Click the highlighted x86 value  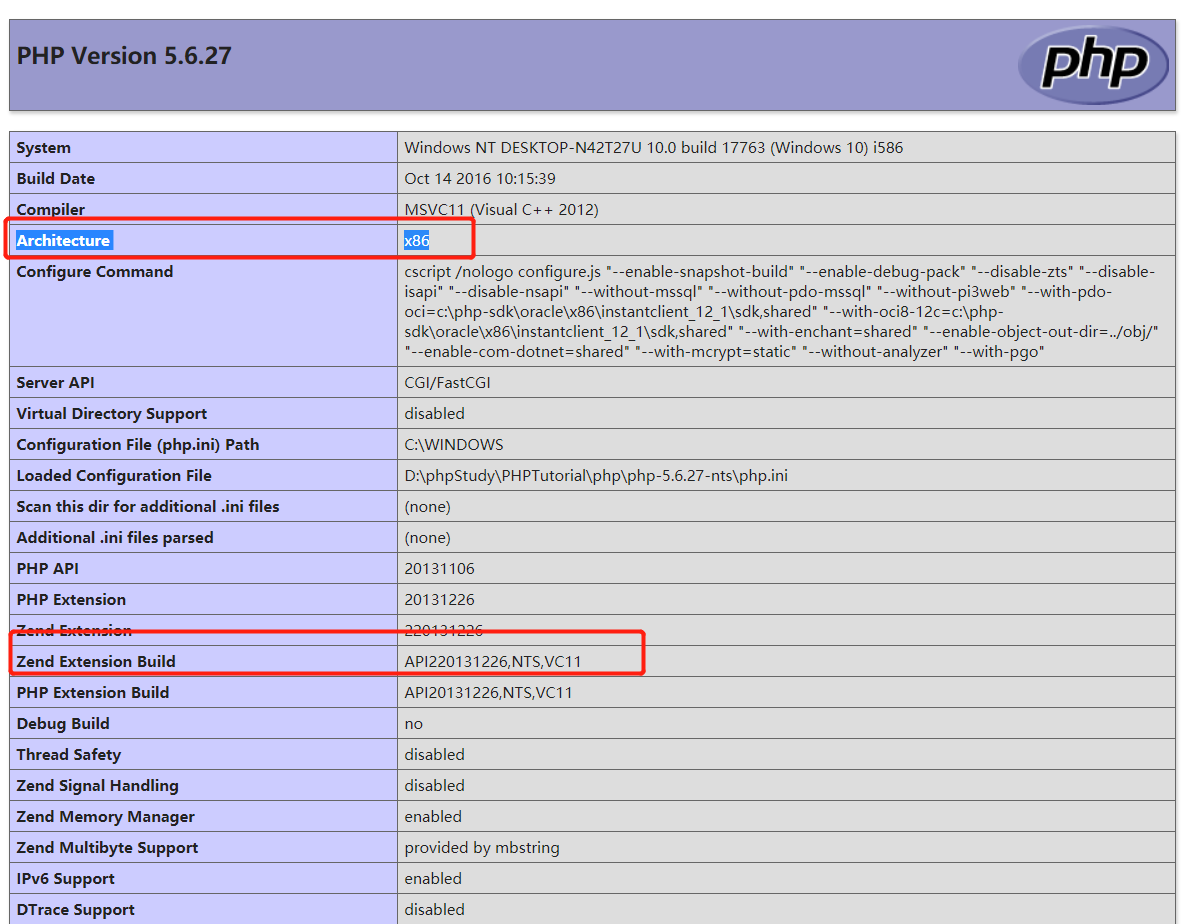click(x=417, y=241)
